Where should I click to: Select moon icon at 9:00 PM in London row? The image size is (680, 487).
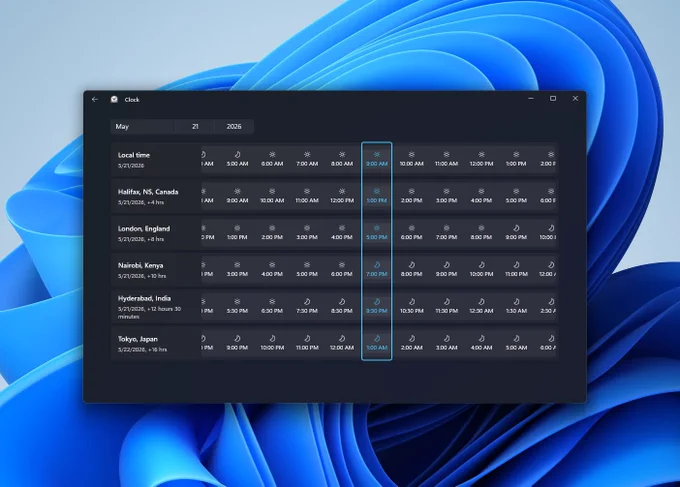click(x=516, y=228)
